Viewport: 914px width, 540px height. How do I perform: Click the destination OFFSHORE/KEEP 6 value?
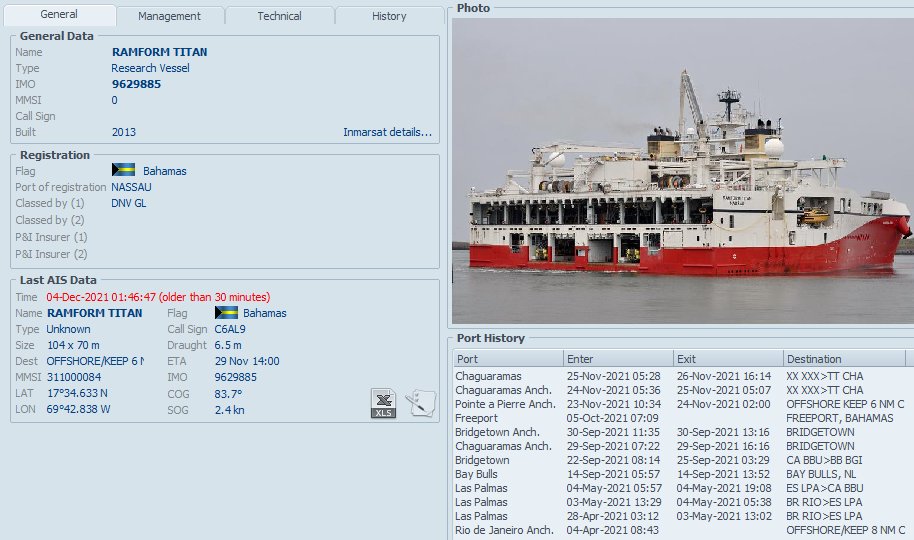click(x=95, y=361)
